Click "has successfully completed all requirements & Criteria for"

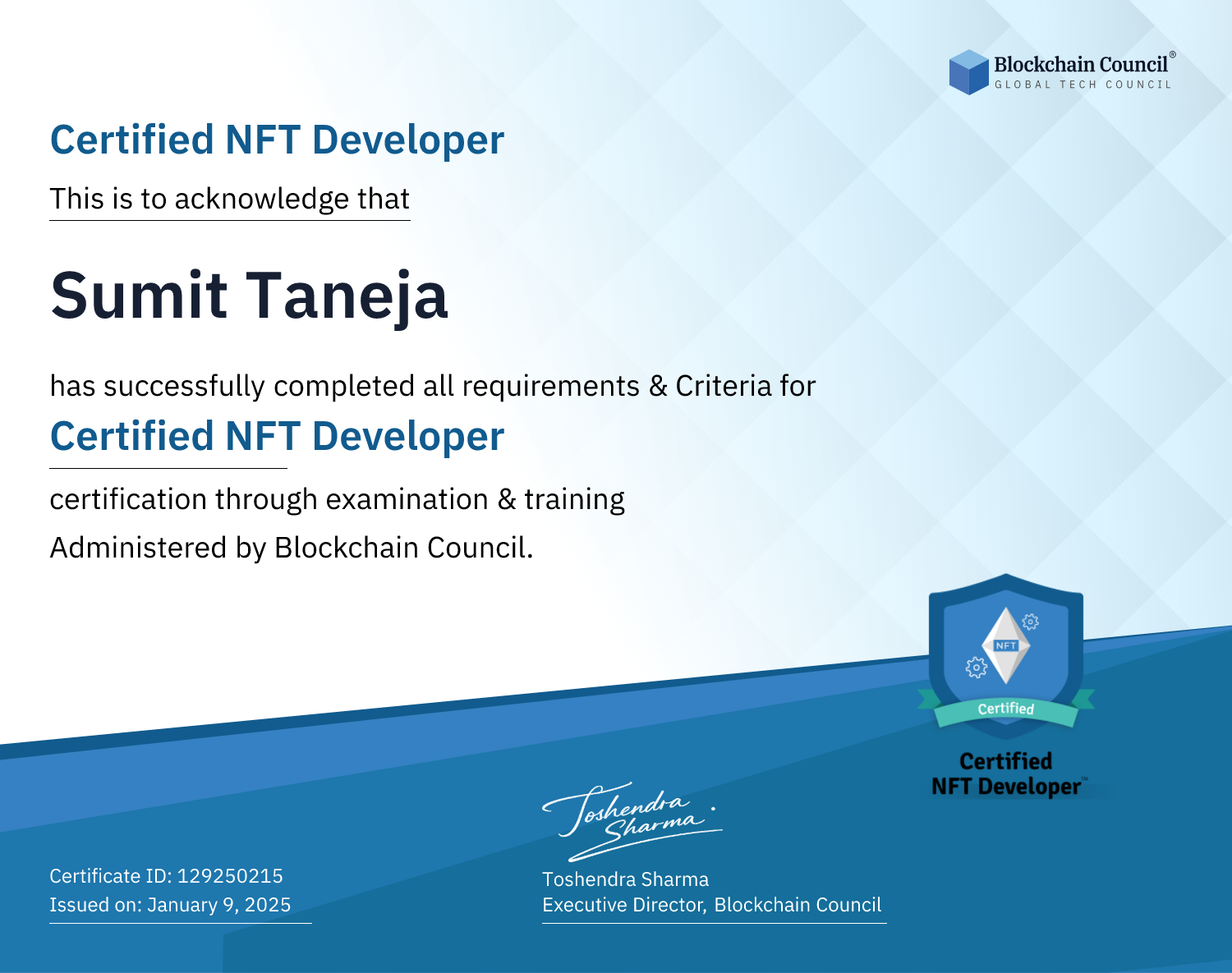click(x=433, y=386)
